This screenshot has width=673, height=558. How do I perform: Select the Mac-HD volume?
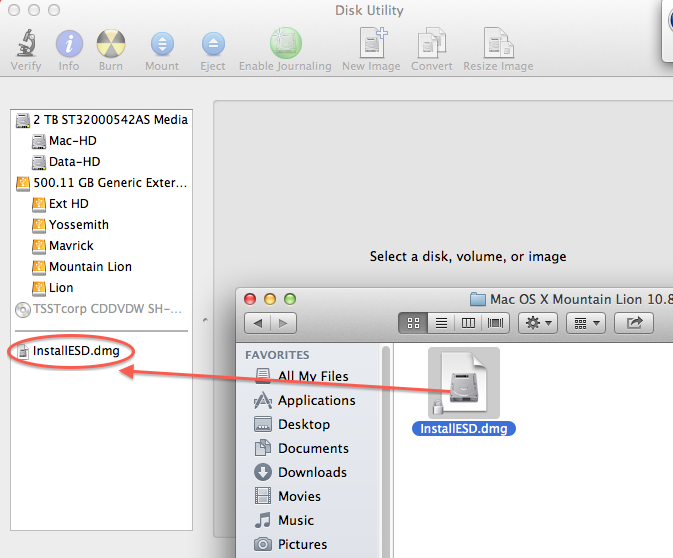[x=64, y=141]
